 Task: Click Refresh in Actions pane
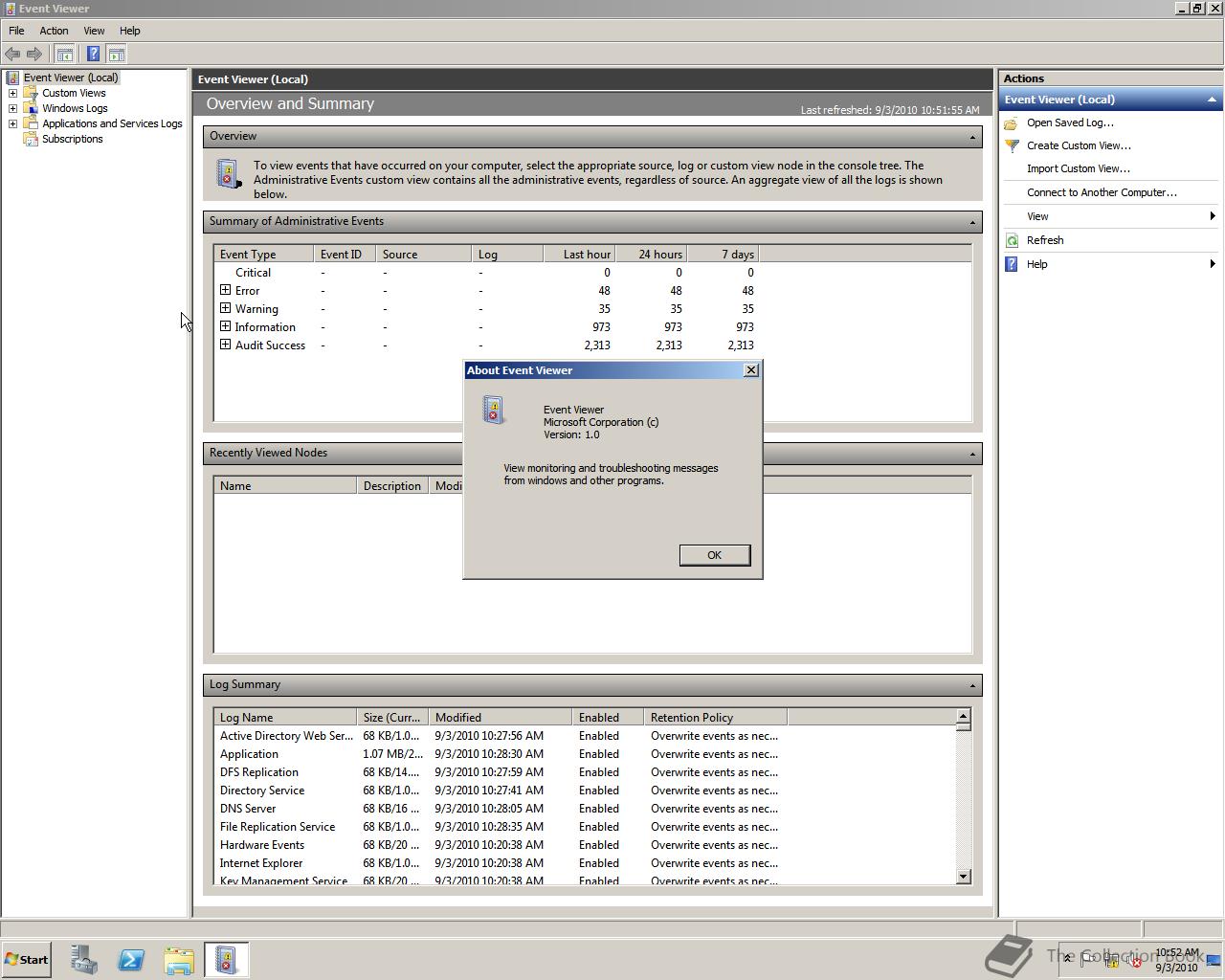(x=1045, y=240)
